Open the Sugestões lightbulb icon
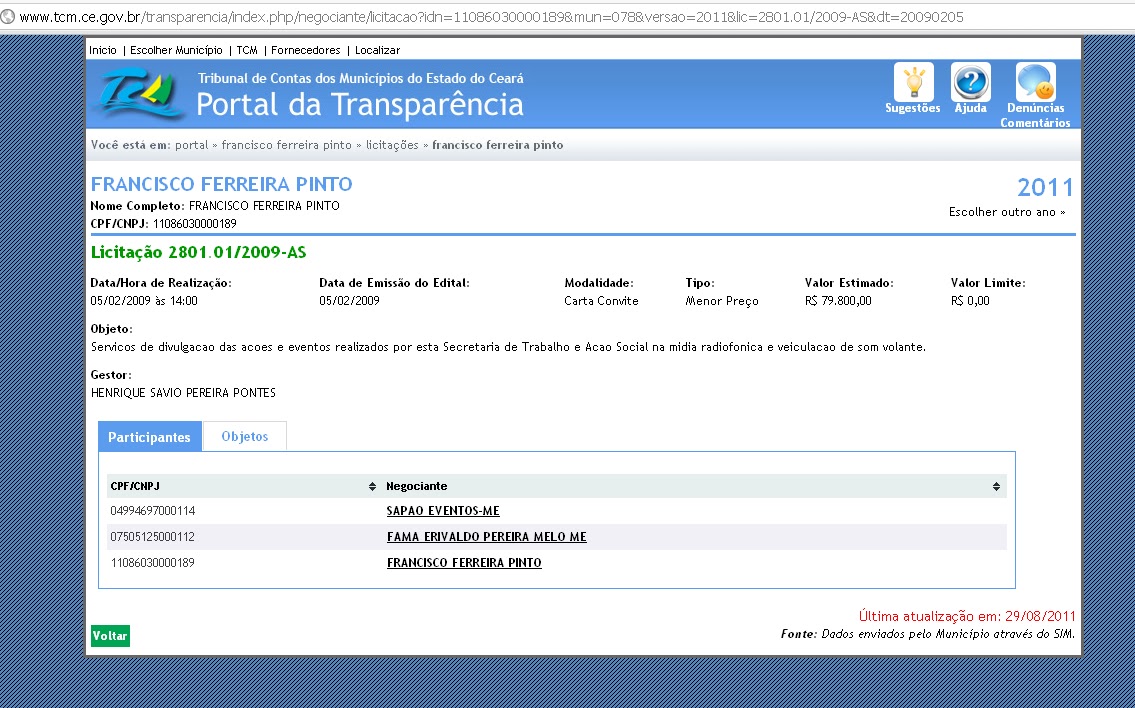Image resolution: width=1135 pixels, height=708 pixels. tap(914, 82)
